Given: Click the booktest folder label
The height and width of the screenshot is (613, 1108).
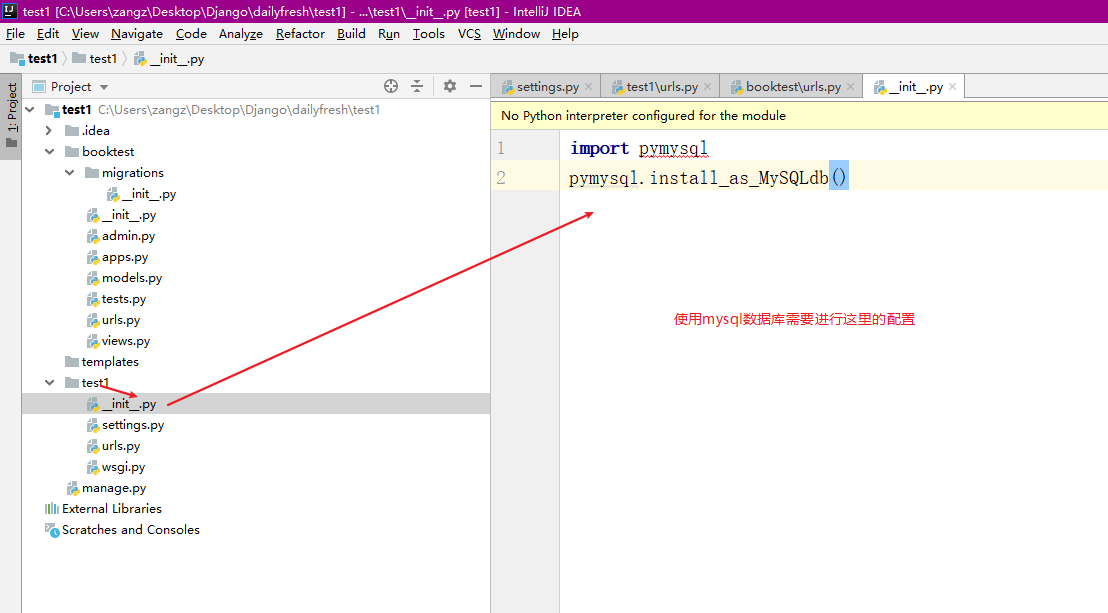Looking at the screenshot, I should (108, 151).
